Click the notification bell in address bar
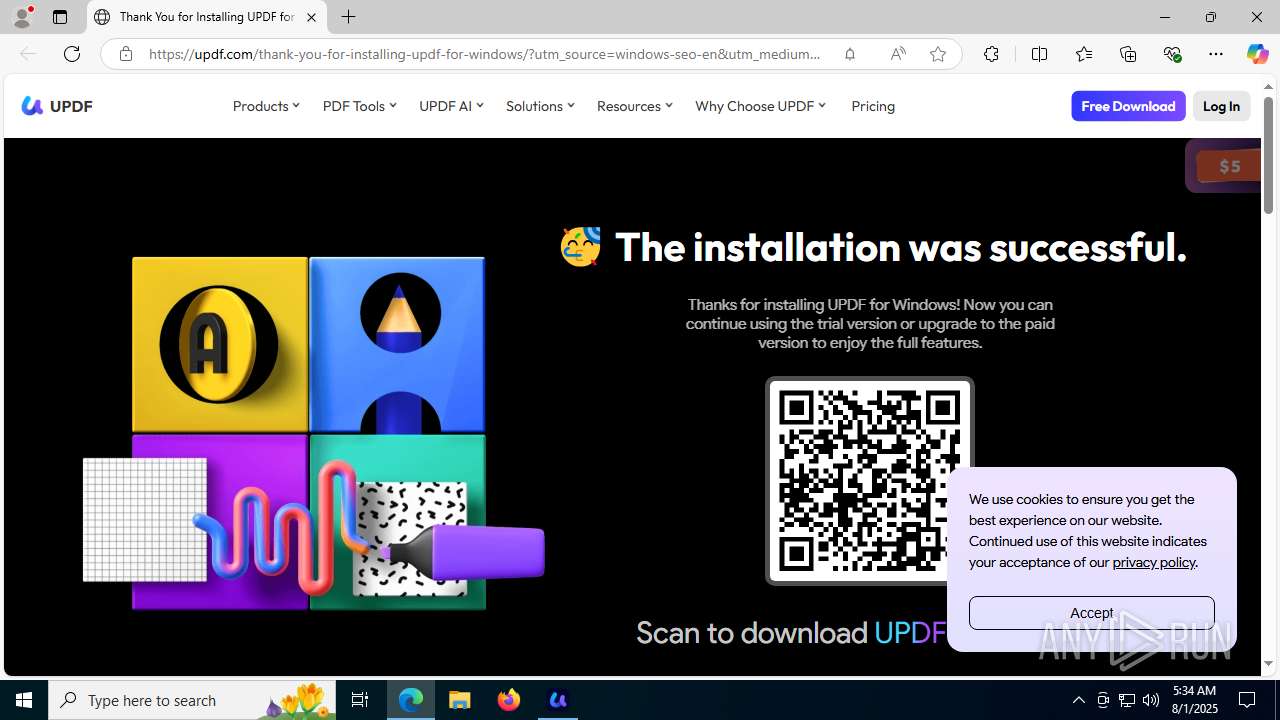1280x720 pixels. [x=850, y=54]
